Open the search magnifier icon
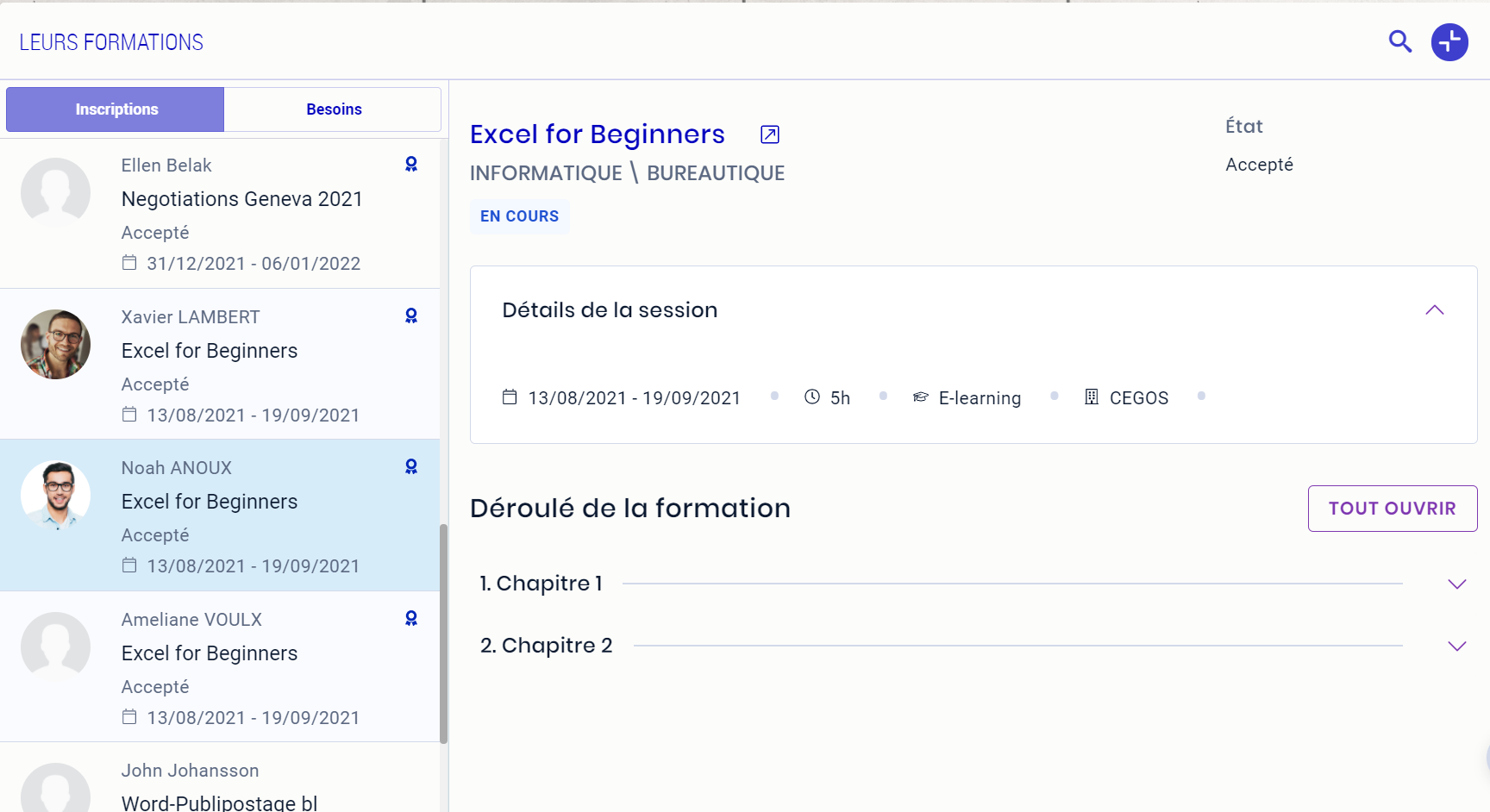 point(1400,41)
